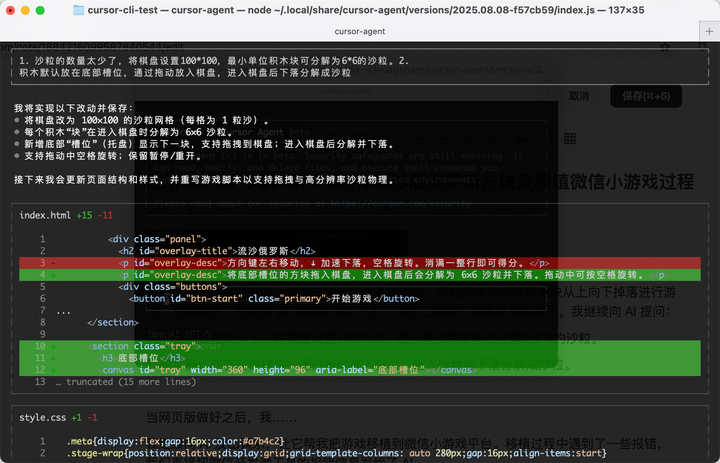Viewport: 720px width, 463px height.
Task: Click the style.css file name
Action: pyautogui.click(x=42, y=418)
